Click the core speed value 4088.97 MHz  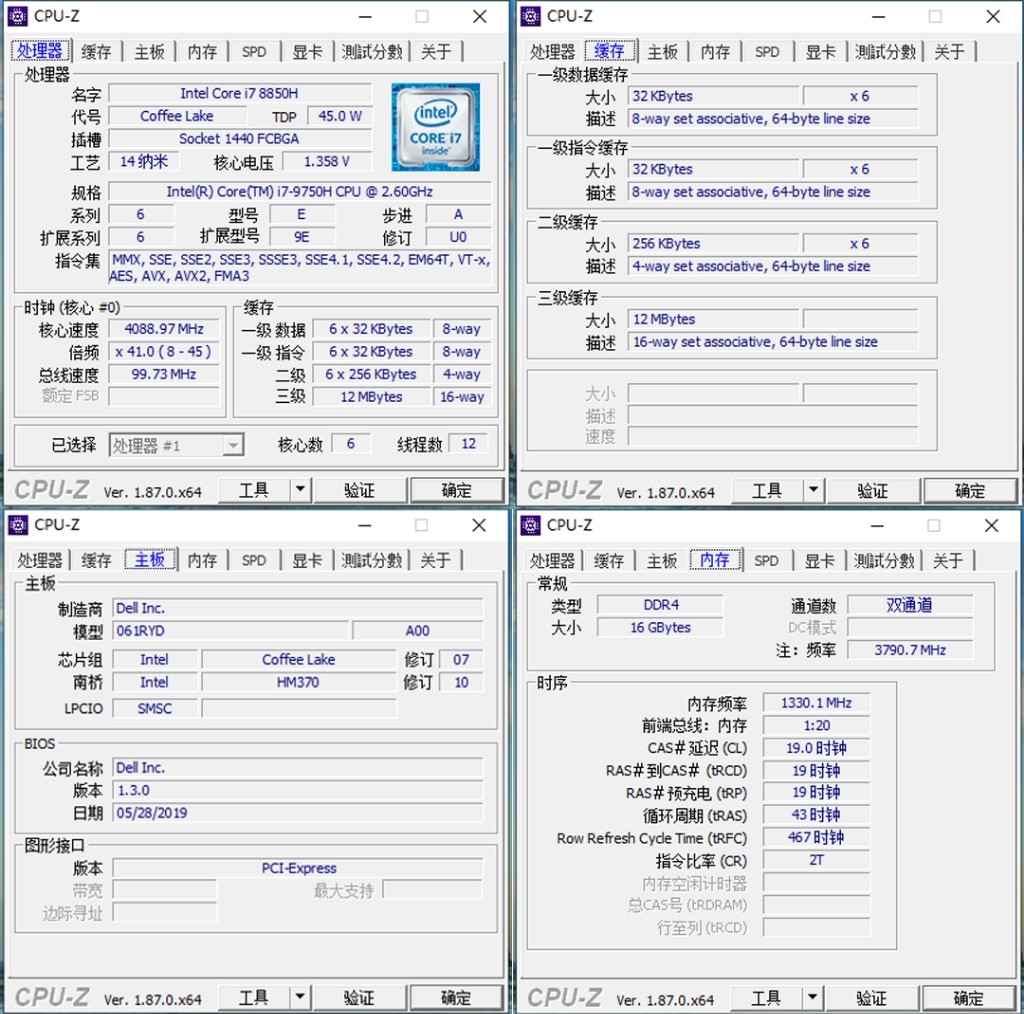coord(164,329)
